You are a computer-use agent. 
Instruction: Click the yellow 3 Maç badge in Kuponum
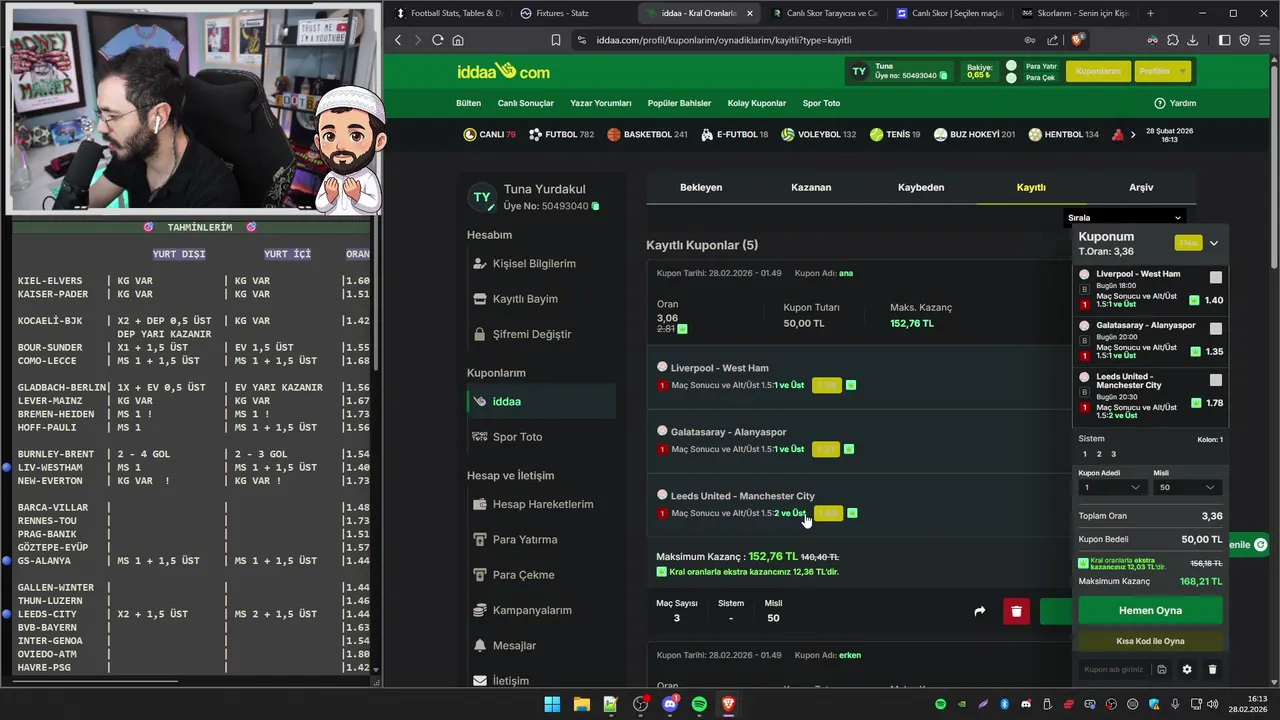tap(1188, 243)
